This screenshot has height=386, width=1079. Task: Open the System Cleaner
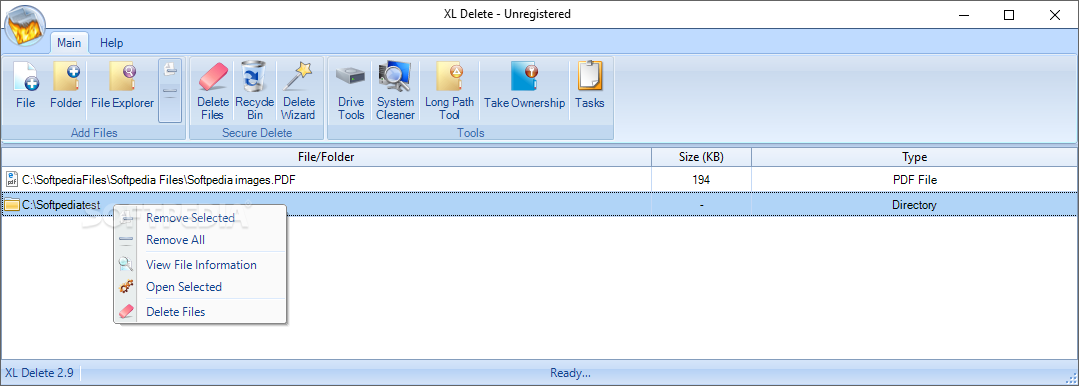[396, 91]
